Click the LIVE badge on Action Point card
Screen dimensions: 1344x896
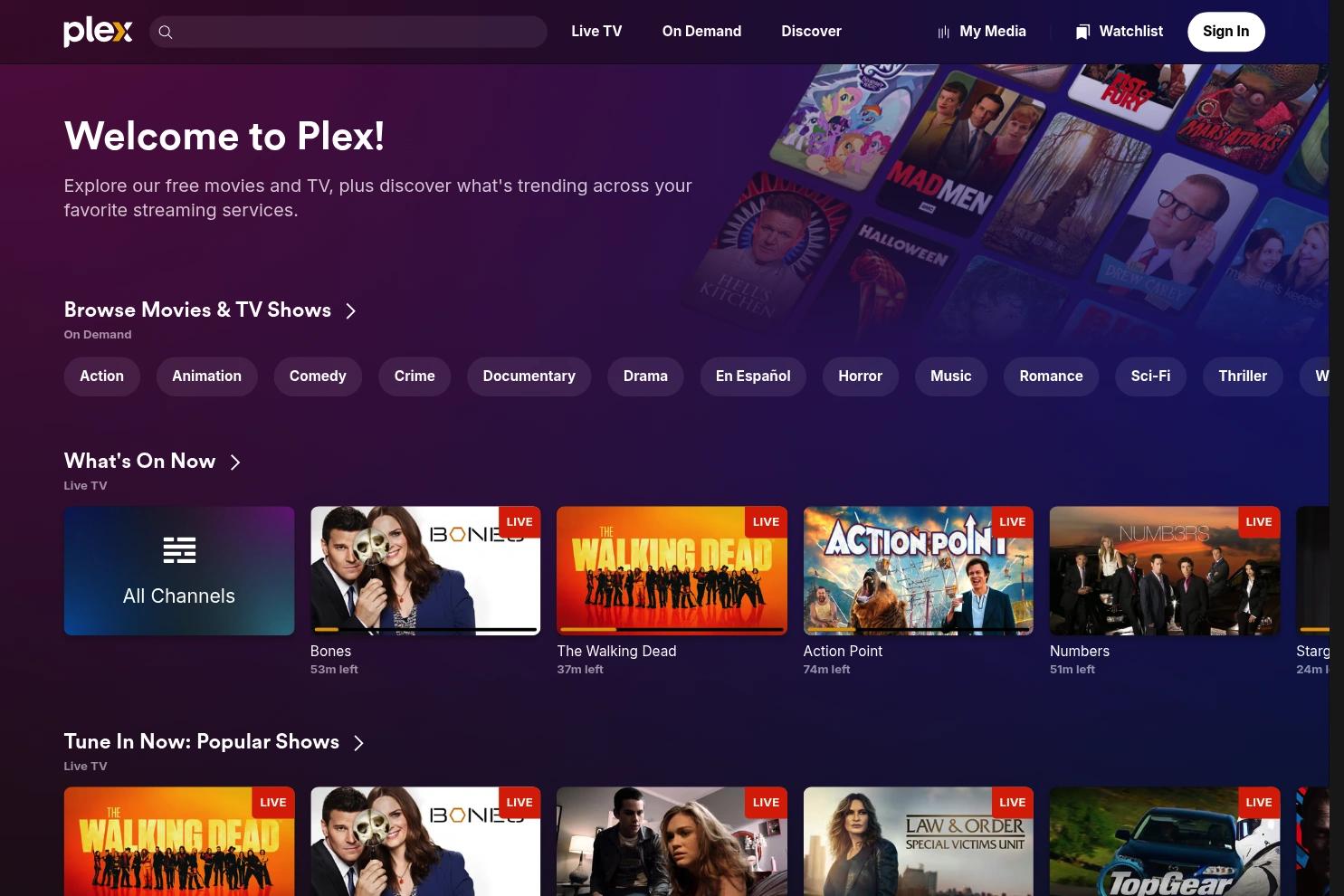click(x=1013, y=522)
